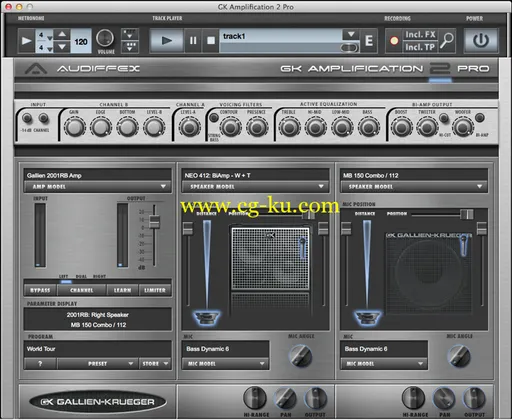Screen dimensions: 512x420
Task: Click the Channel A Level-A knob
Action: pyautogui.click(x=189, y=127)
